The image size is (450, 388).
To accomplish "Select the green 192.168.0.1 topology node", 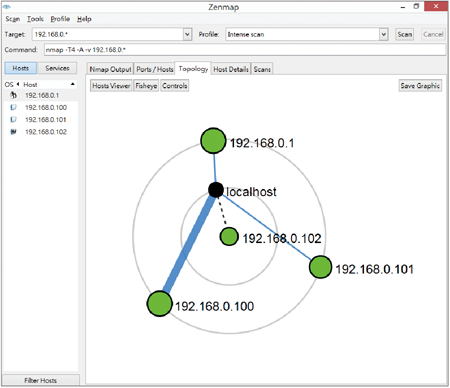I will point(213,141).
